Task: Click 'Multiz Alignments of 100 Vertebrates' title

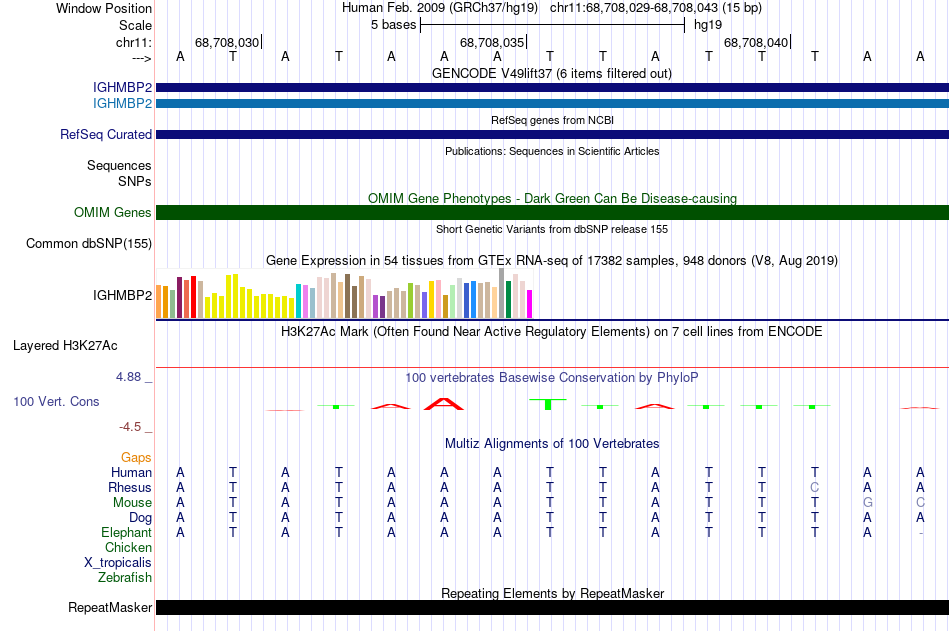Action: pyautogui.click(x=552, y=444)
